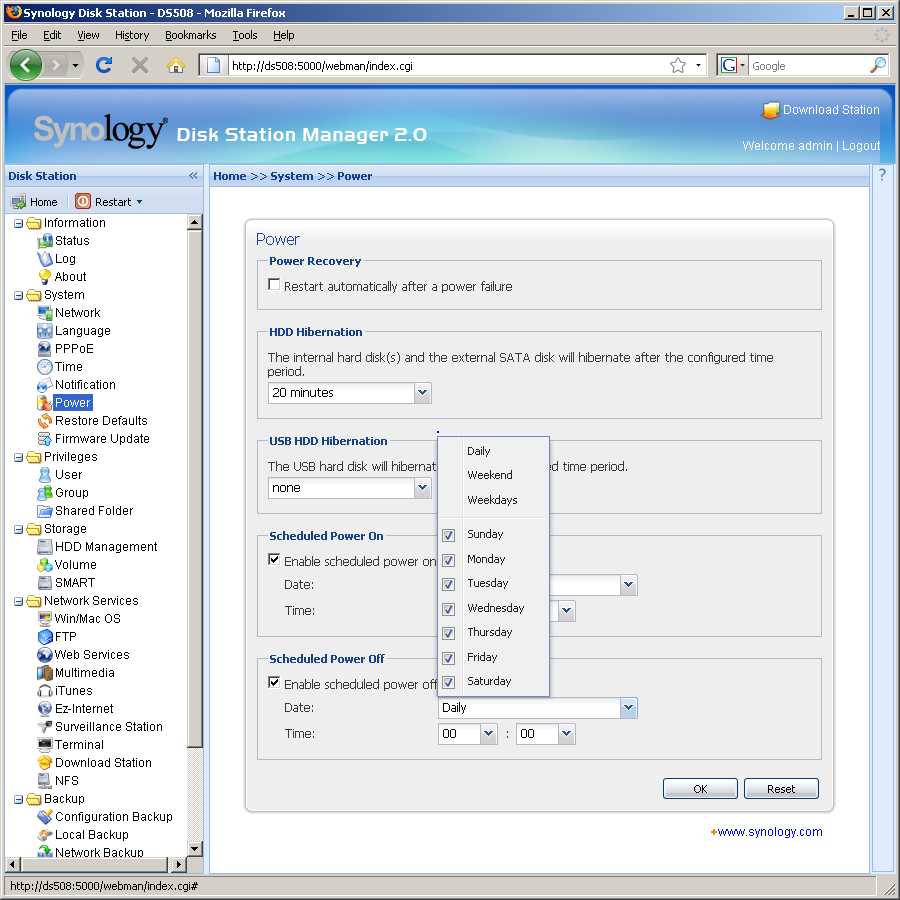The image size is (900, 900).
Task: Uncheck Saturday in the day list
Action: pyautogui.click(x=449, y=682)
